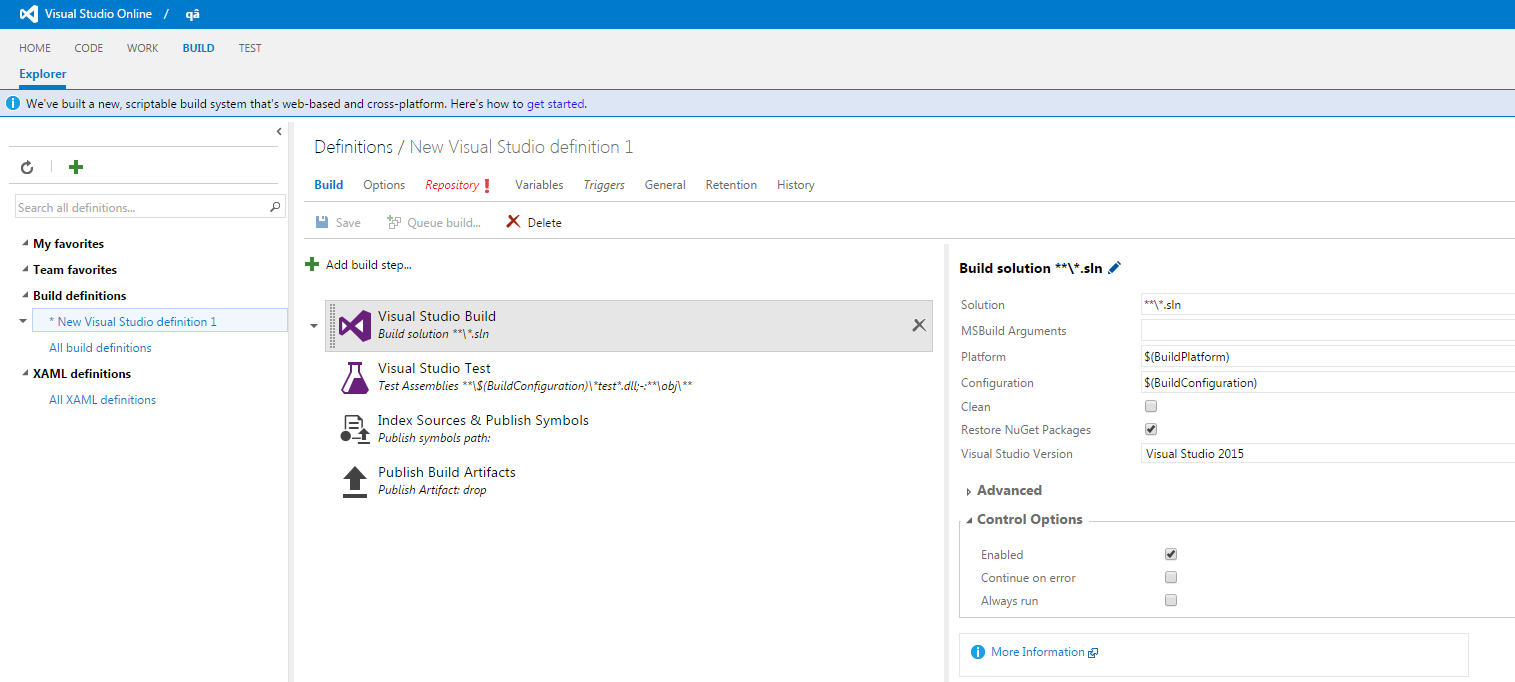
Task: Uncheck the Enabled checkbox
Action: [1171, 554]
